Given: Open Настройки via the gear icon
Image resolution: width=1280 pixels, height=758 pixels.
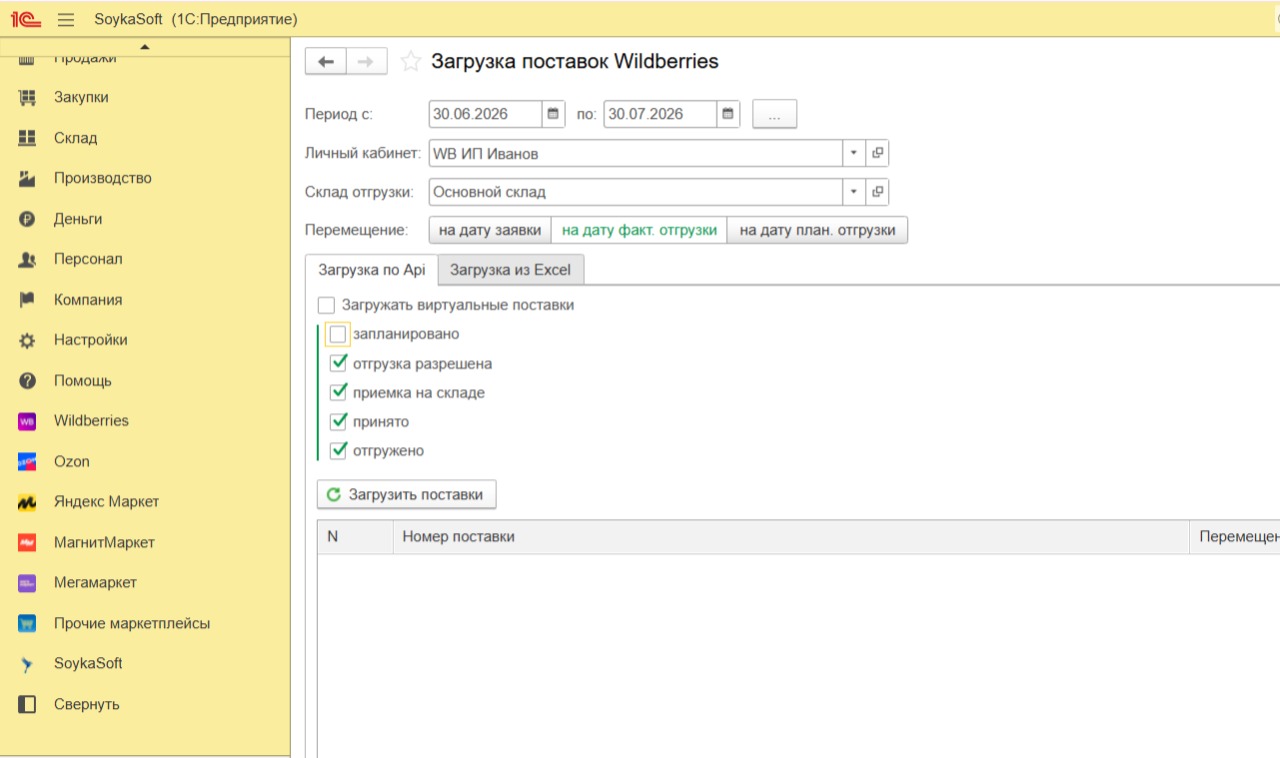Looking at the screenshot, I should tap(27, 340).
